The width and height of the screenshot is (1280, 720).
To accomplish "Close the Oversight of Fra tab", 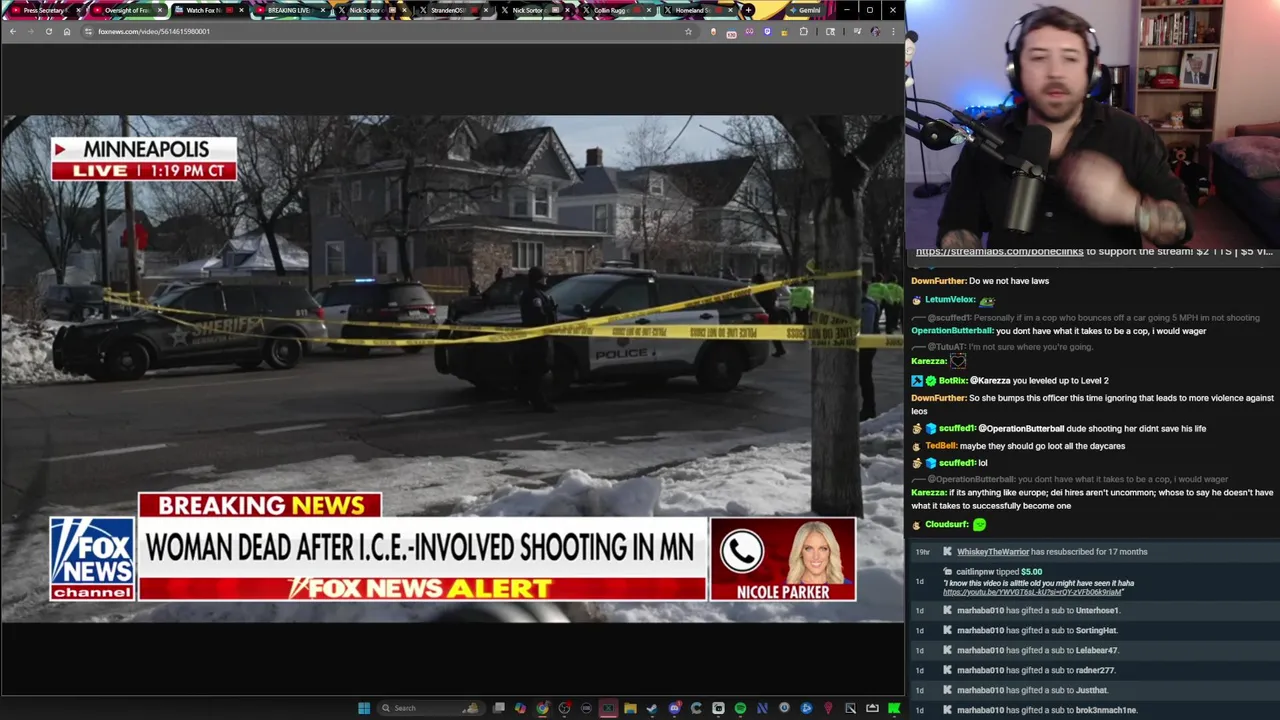I will (x=159, y=10).
